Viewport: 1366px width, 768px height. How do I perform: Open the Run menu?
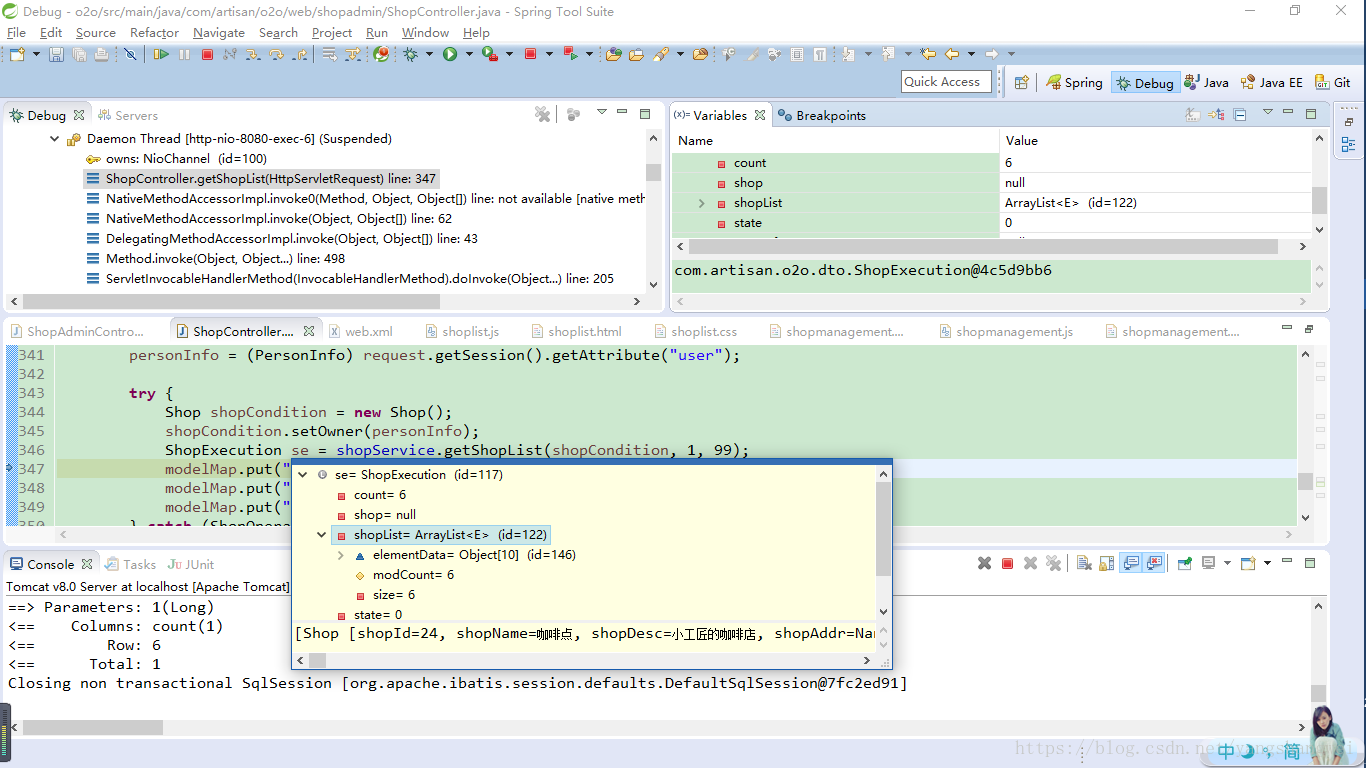(376, 32)
